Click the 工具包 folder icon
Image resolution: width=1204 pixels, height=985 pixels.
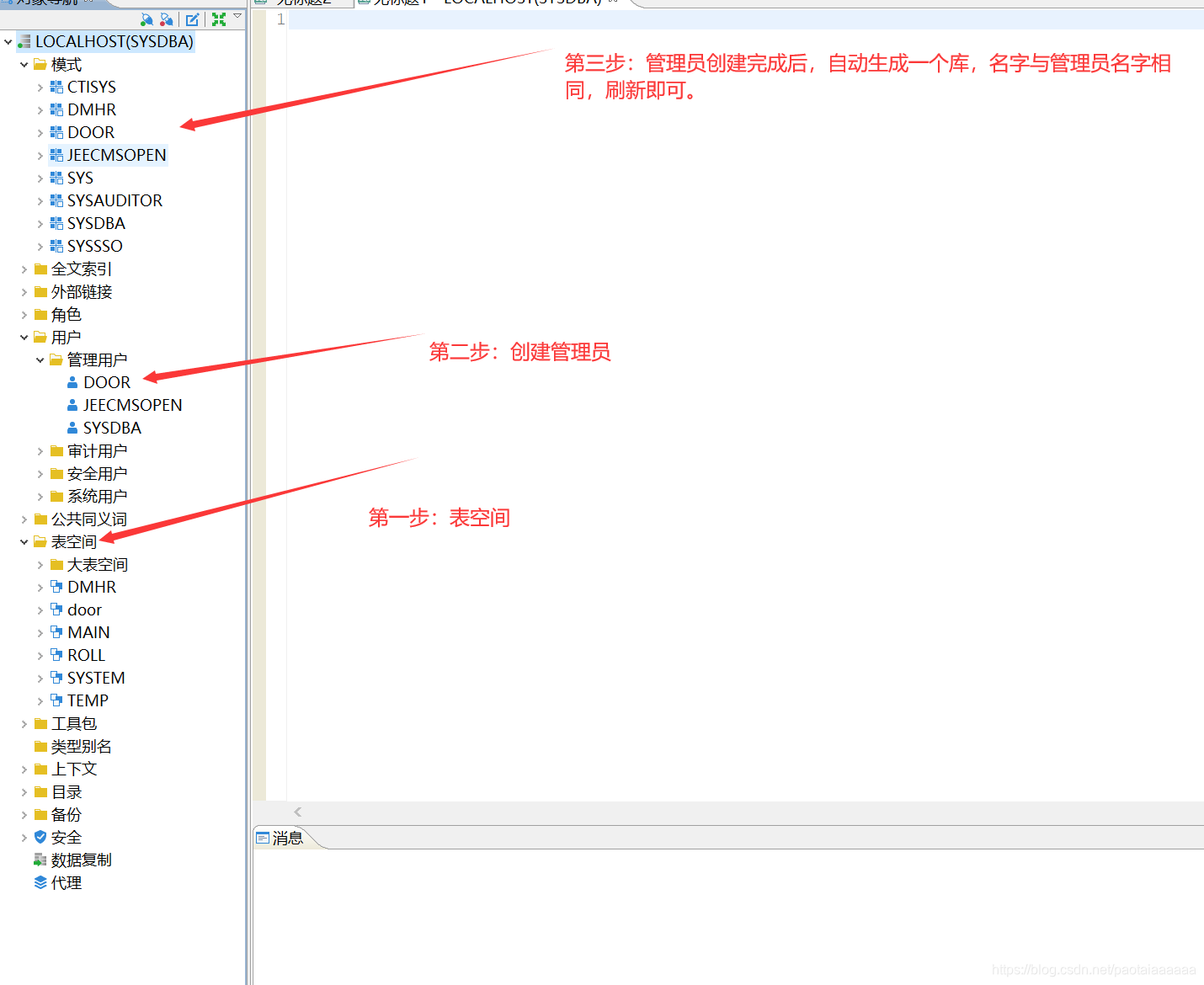[40, 723]
